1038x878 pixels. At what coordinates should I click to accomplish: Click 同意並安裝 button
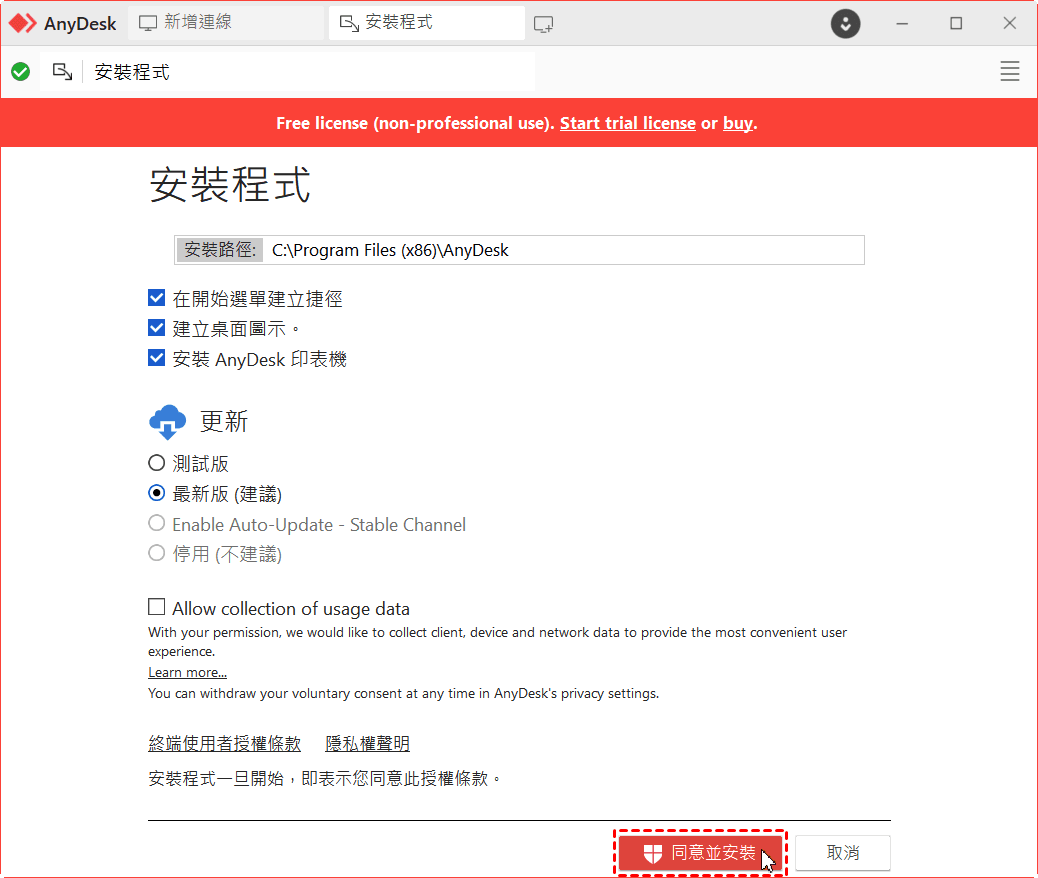[x=700, y=853]
